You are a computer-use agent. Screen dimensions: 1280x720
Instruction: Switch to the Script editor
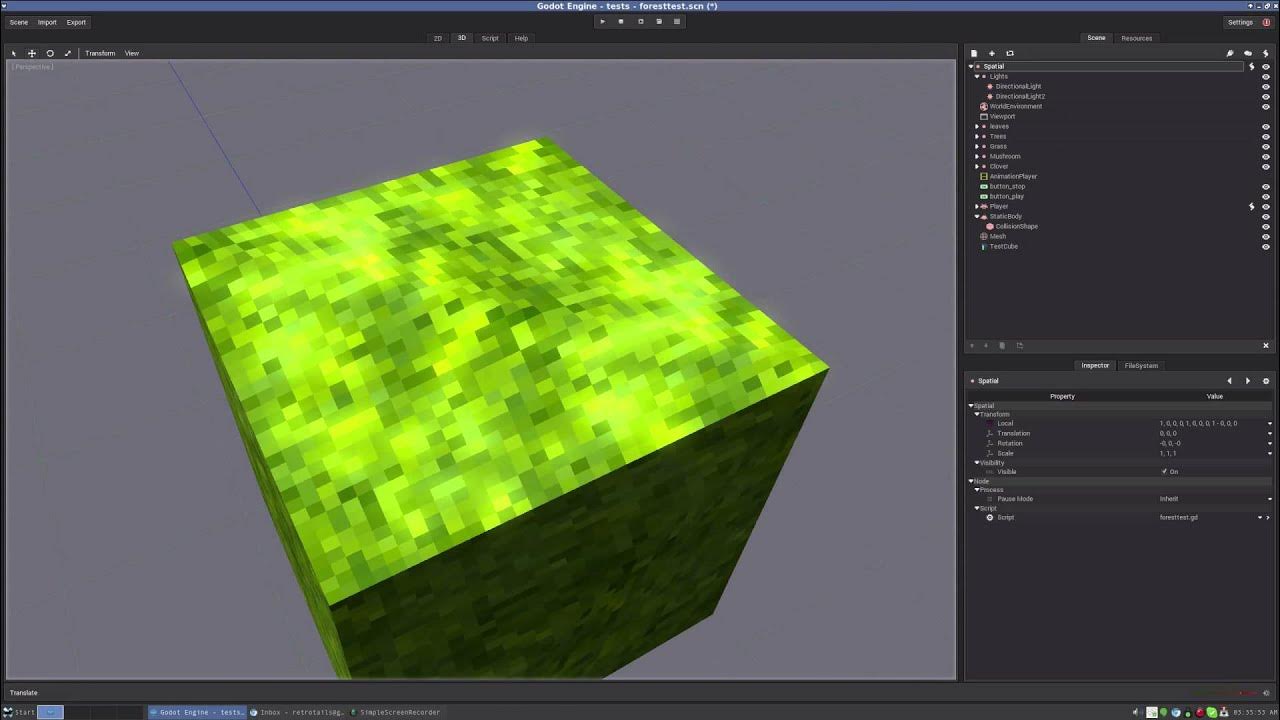[490, 38]
